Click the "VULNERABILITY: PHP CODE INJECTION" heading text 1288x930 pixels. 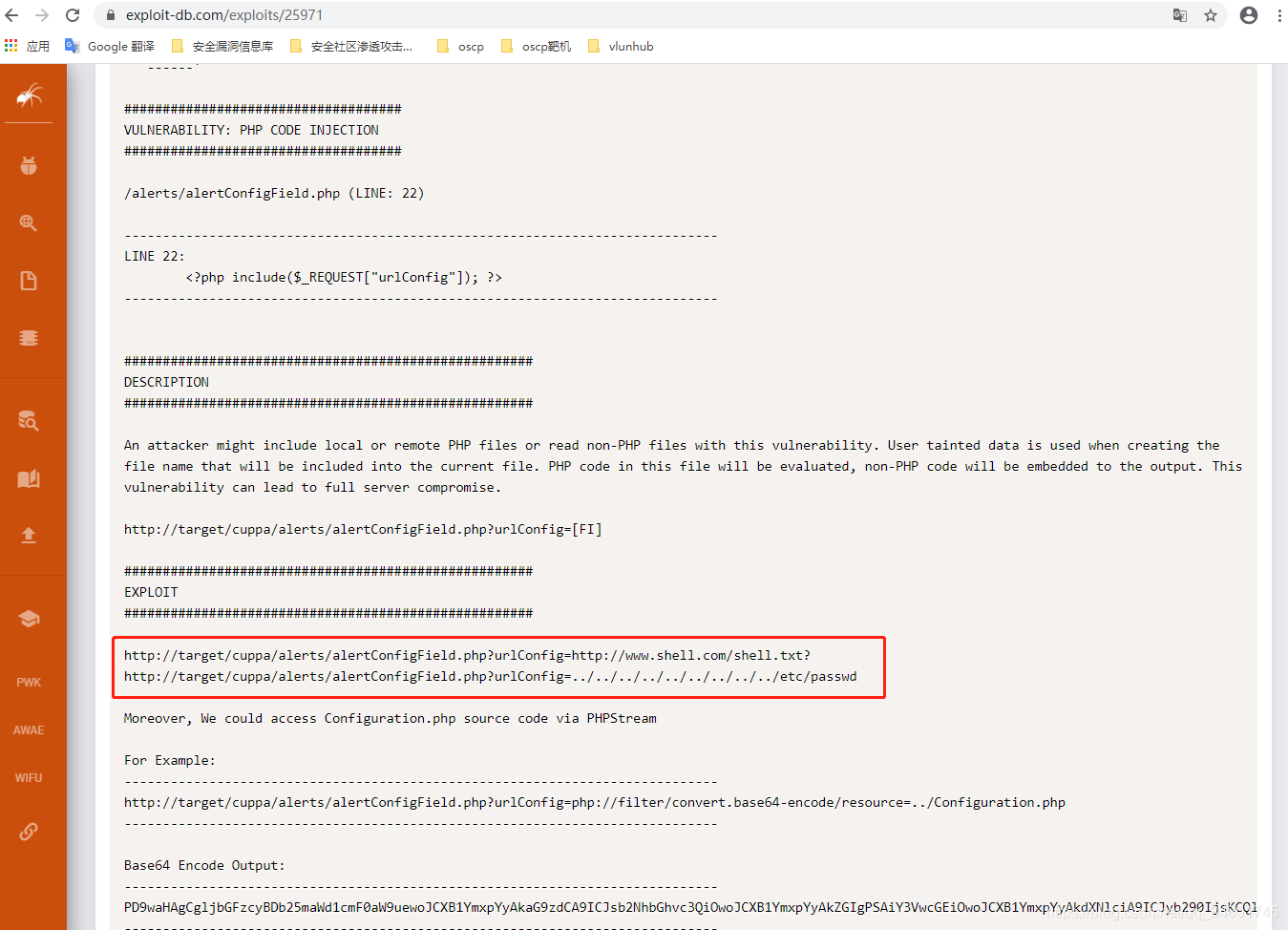(x=251, y=130)
